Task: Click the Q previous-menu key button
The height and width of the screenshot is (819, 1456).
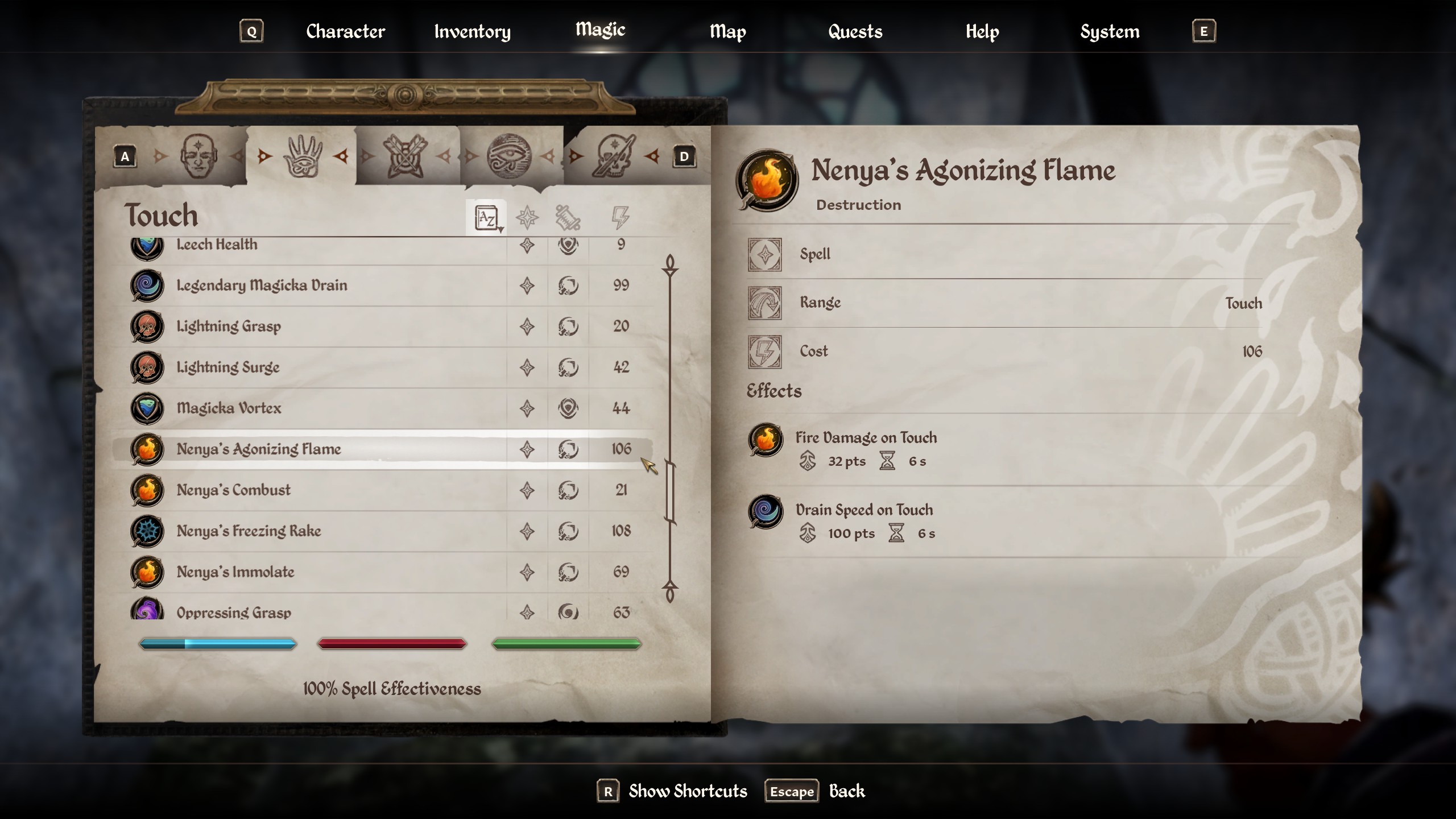Action: pos(251,31)
